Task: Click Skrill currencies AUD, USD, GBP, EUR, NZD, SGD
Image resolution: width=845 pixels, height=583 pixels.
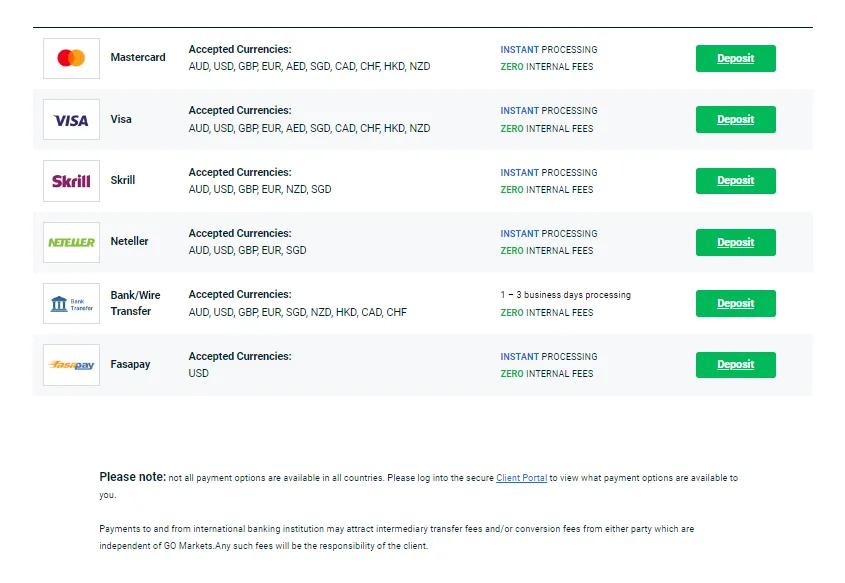Action: coord(260,189)
